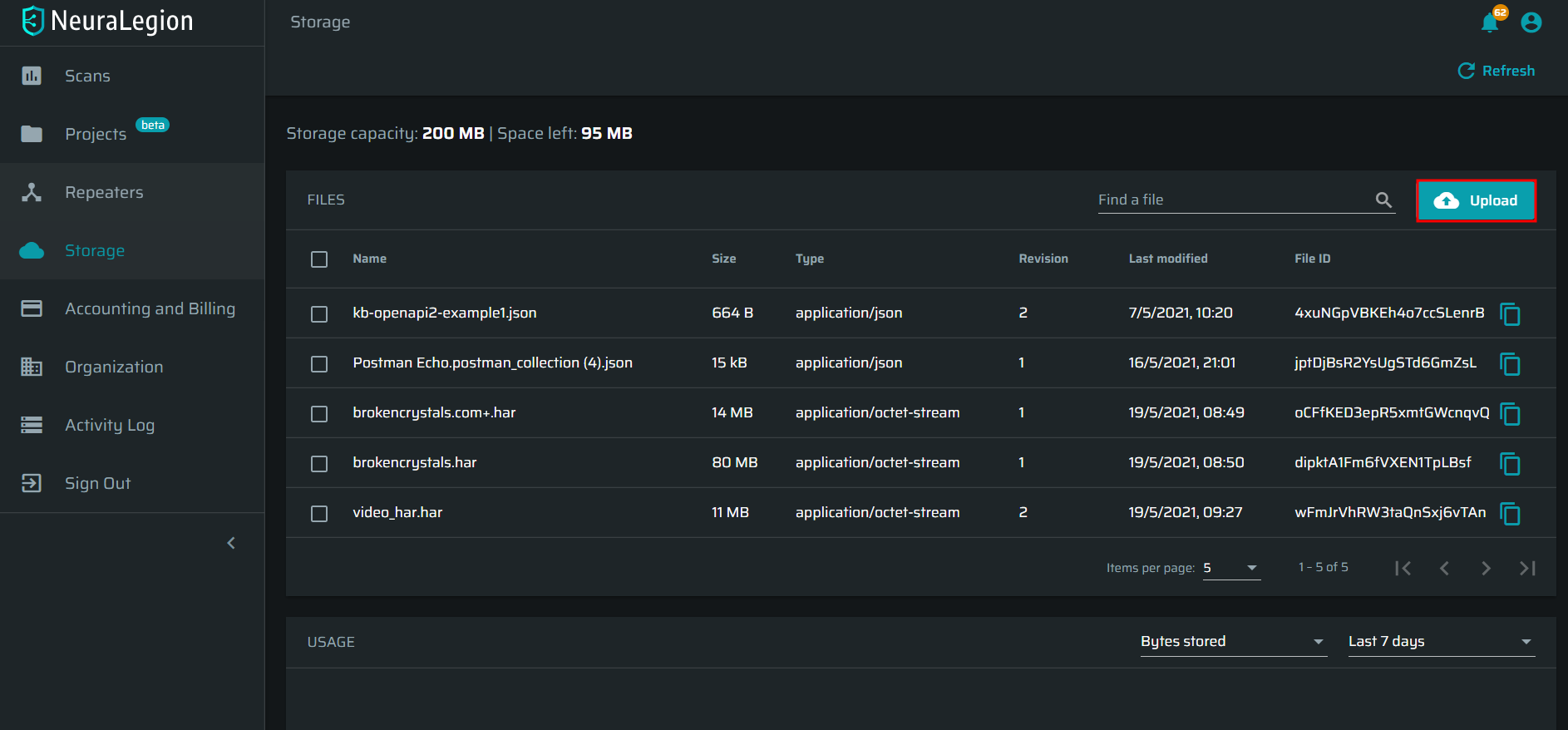This screenshot has height=730, width=1568.
Task: Go to previous page of files
Action: click(x=1444, y=568)
